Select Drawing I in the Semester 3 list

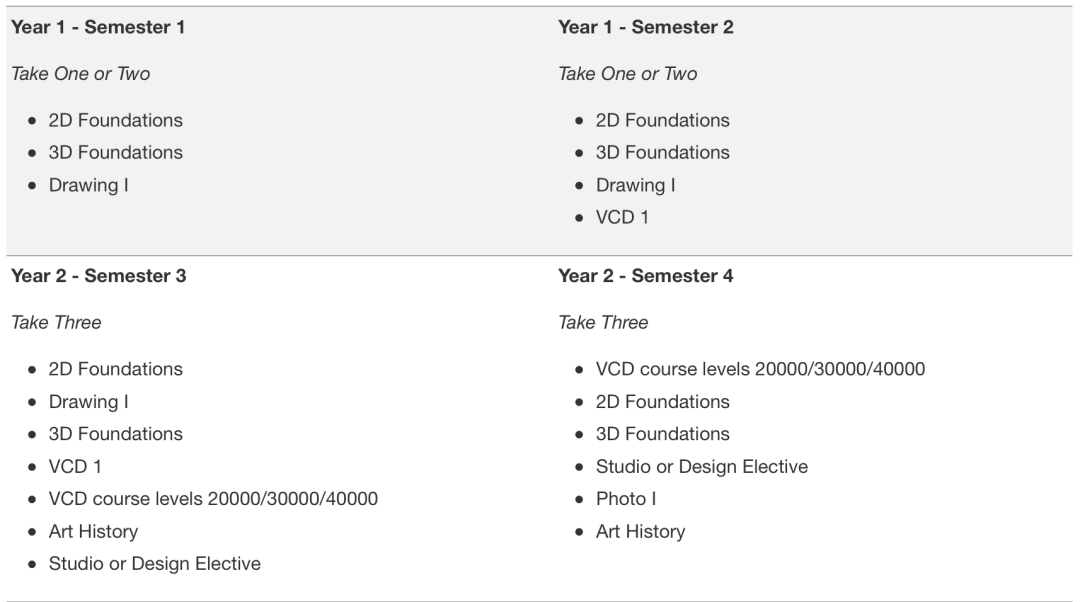point(89,402)
